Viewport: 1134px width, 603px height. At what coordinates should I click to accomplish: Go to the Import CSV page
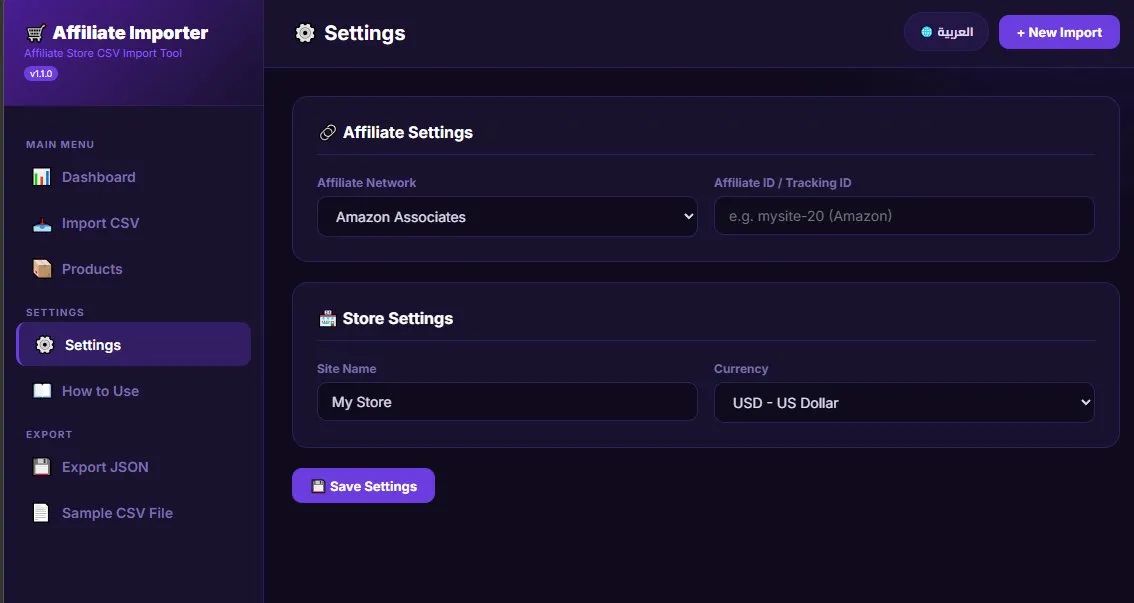pos(100,223)
